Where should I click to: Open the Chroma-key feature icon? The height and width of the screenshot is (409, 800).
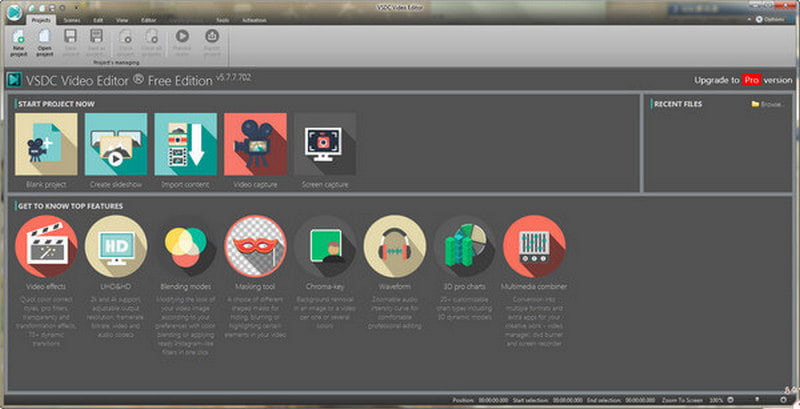tap(325, 246)
